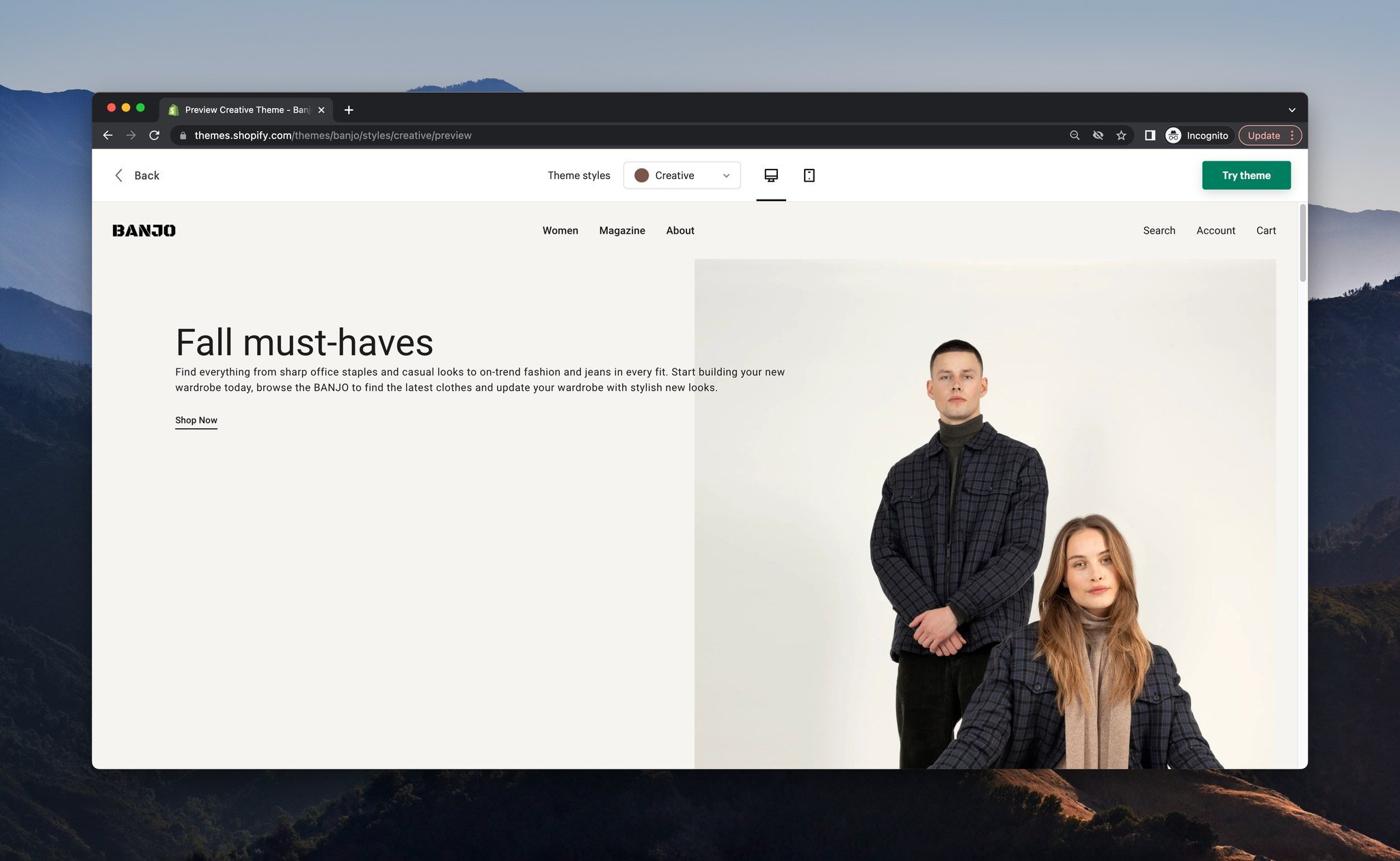Image resolution: width=1400 pixels, height=861 pixels.
Task: Follow the Shop Now link
Action: tap(196, 420)
